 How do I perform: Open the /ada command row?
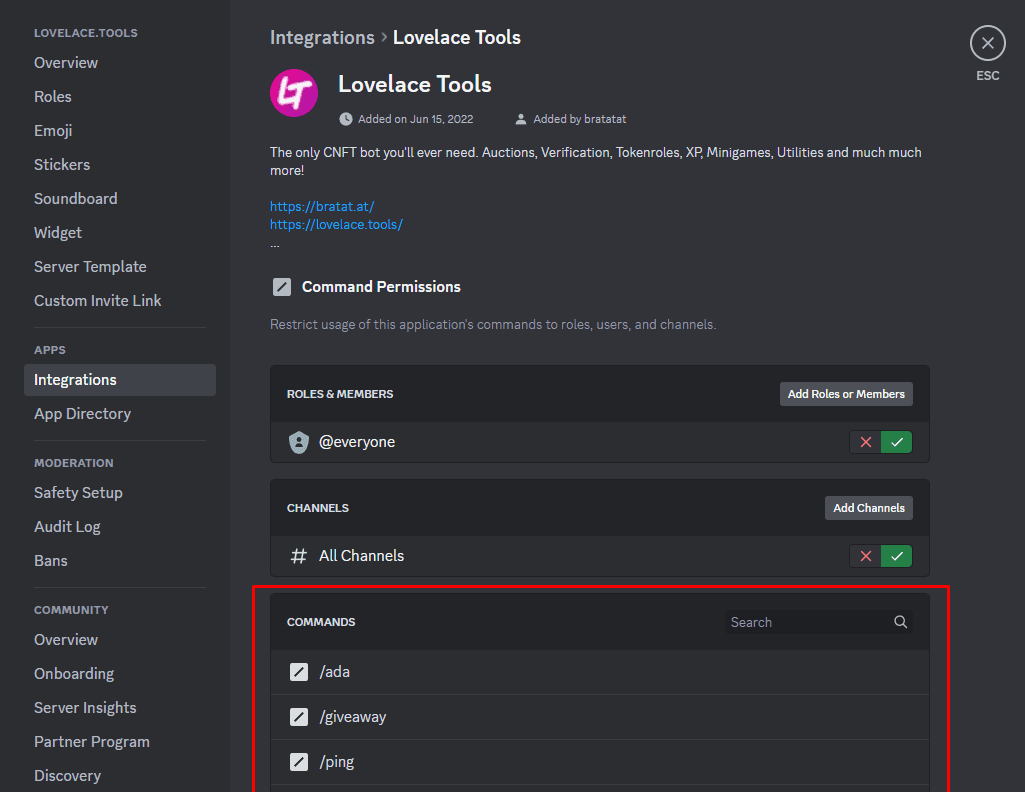(599, 672)
